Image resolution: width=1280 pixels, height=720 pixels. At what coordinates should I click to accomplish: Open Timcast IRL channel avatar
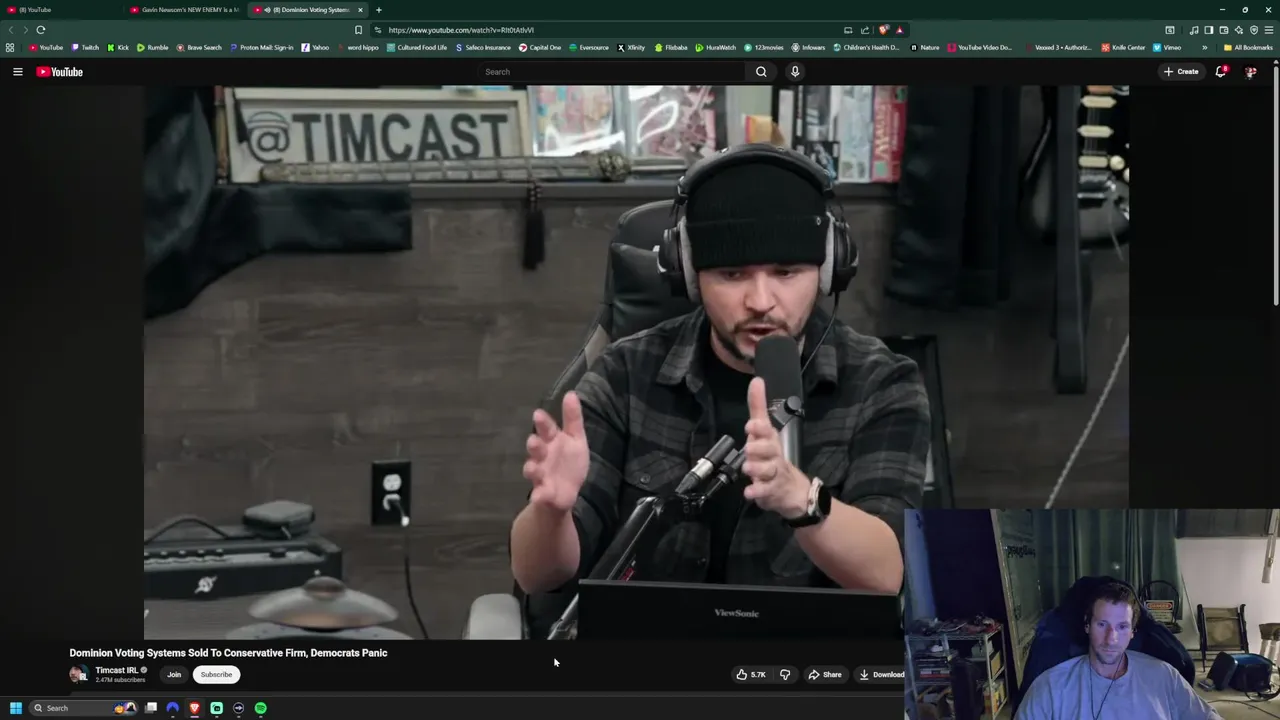coord(78,674)
